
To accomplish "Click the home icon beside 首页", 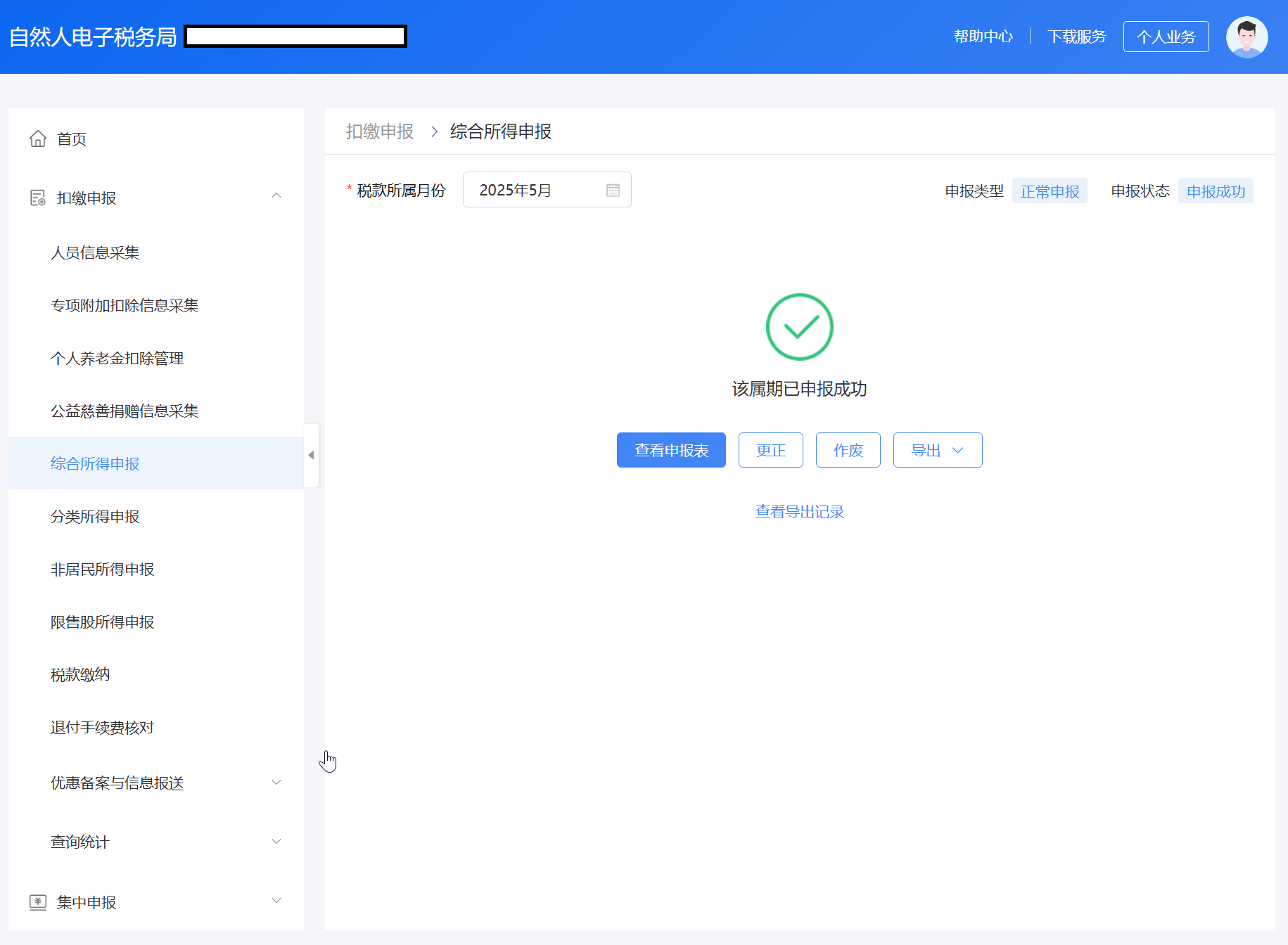I will click(38, 139).
